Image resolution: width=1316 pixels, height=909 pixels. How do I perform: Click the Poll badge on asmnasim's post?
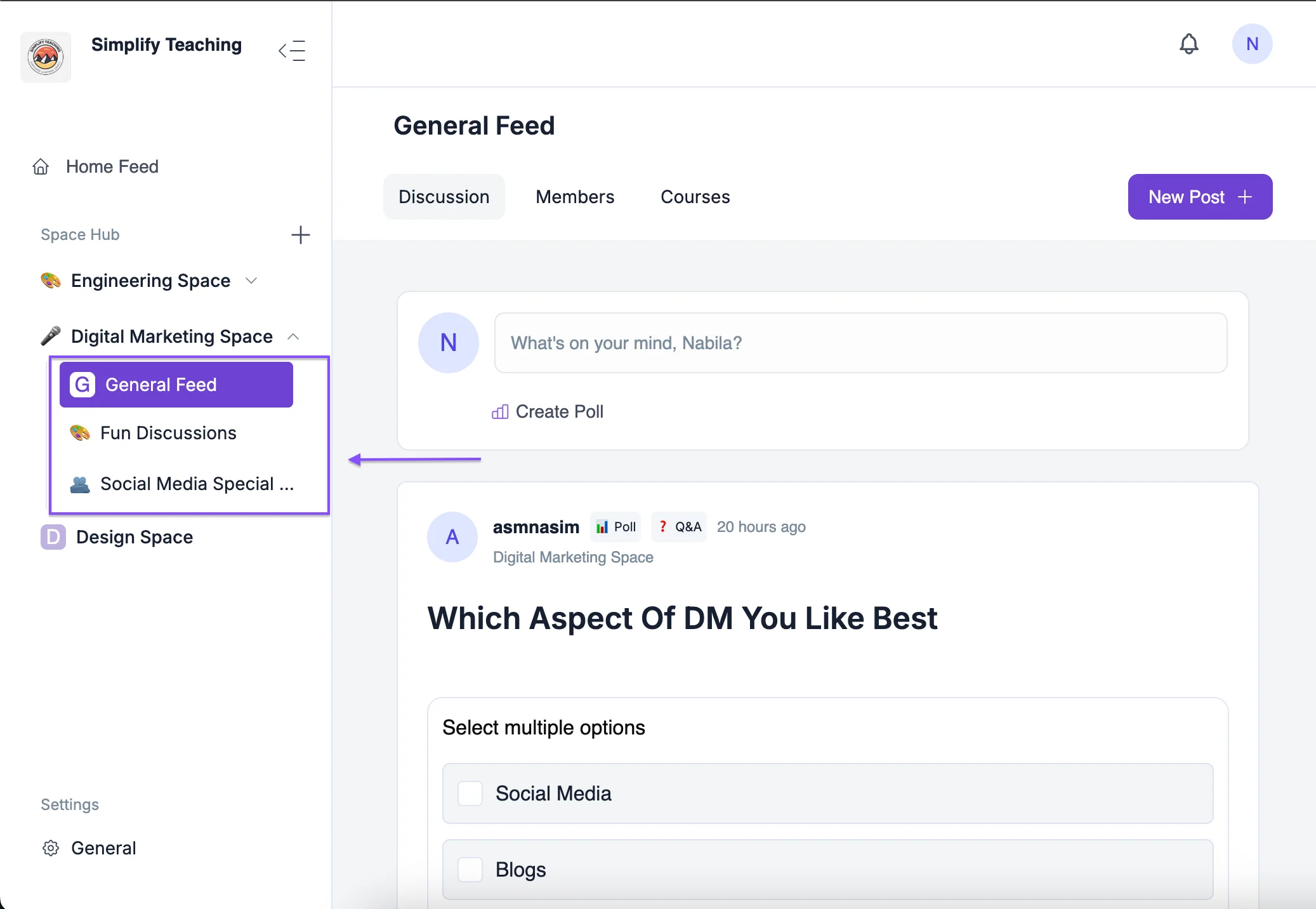coord(615,526)
